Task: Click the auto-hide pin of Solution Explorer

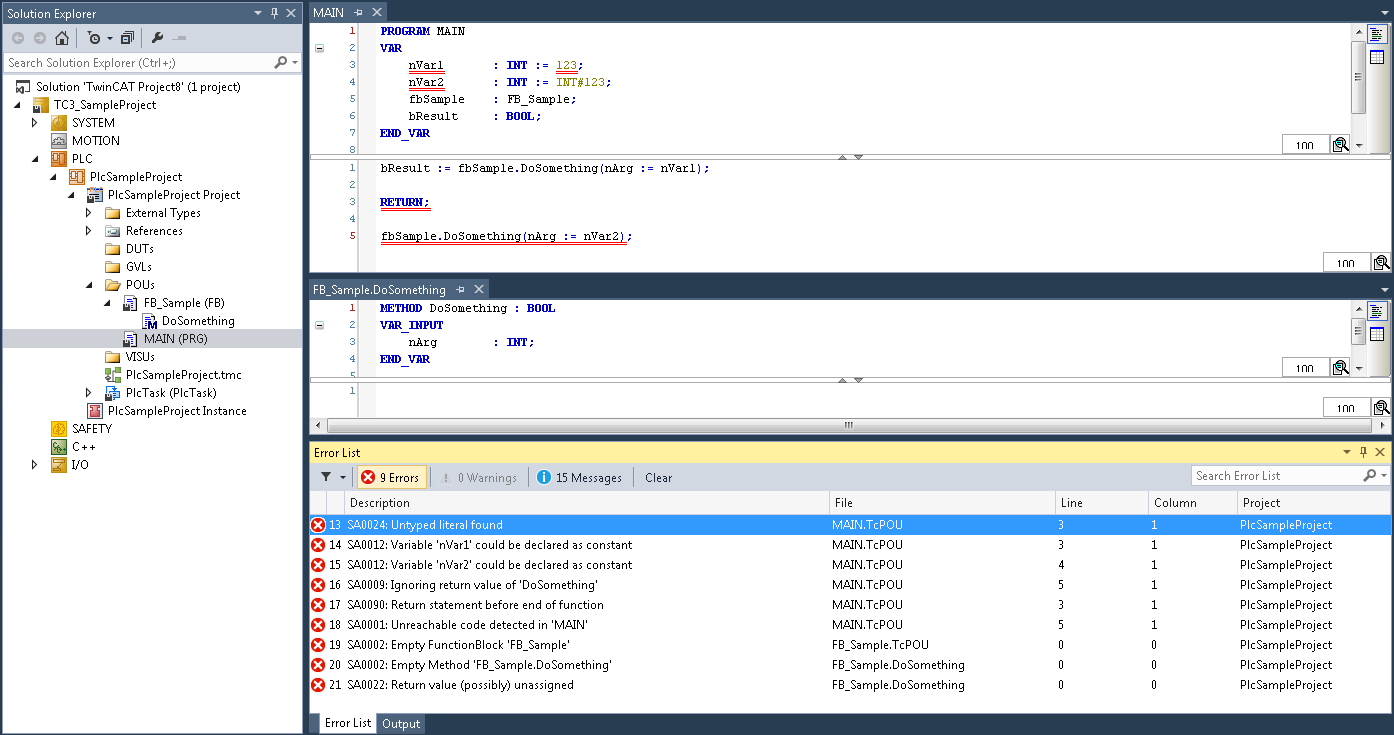Action: pos(273,13)
